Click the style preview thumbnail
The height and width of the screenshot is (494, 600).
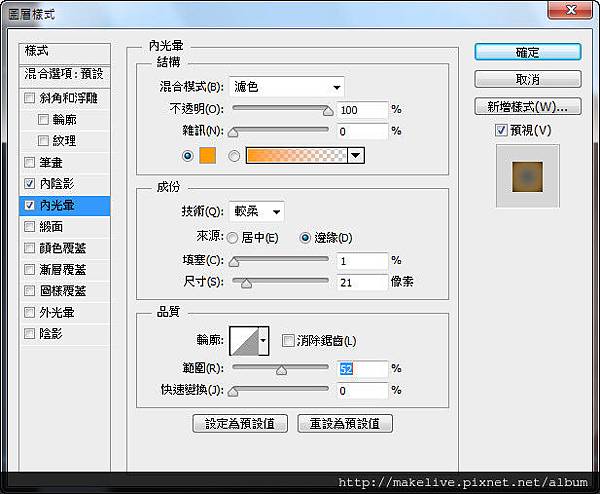pos(528,176)
